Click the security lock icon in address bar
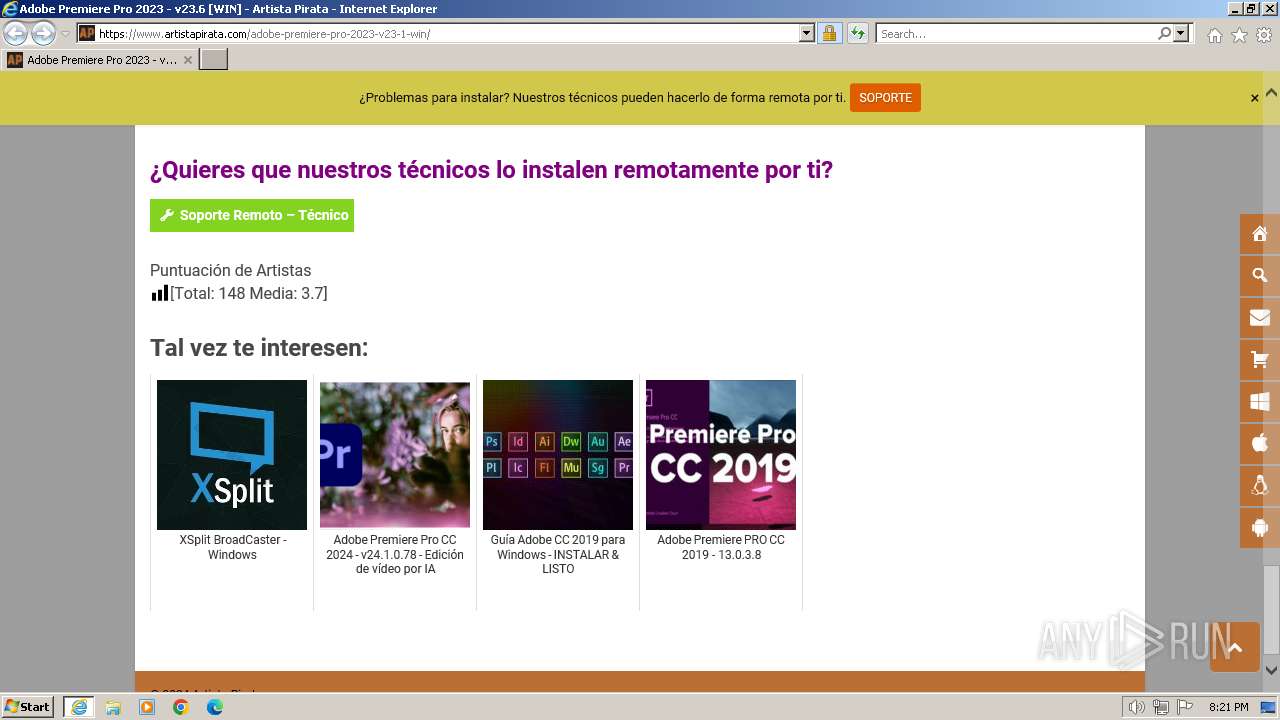Image resolution: width=1280 pixels, height=720 pixels. (x=829, y=34)
